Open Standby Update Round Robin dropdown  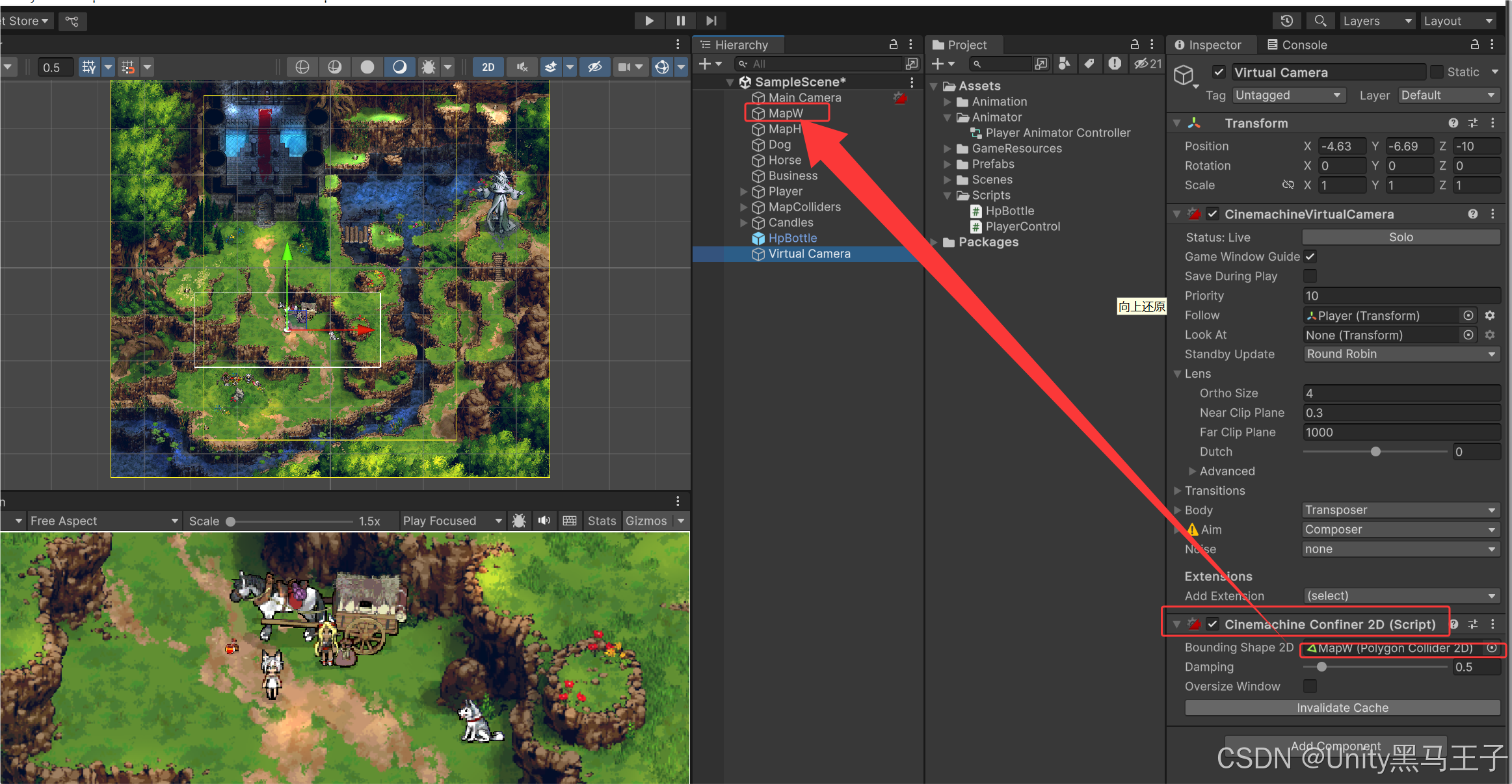coord(1401,354)
